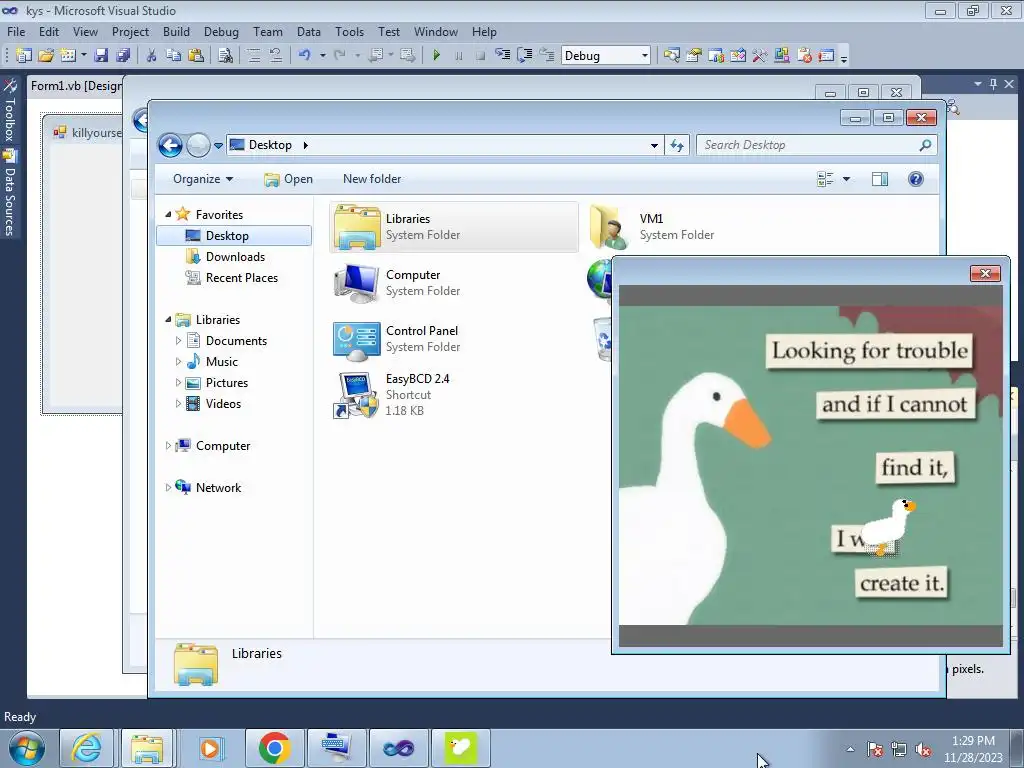Viewport: 1024px width, 768px height.
Task: Open view options dropdown arrow in Explorer
Action: 846,179
